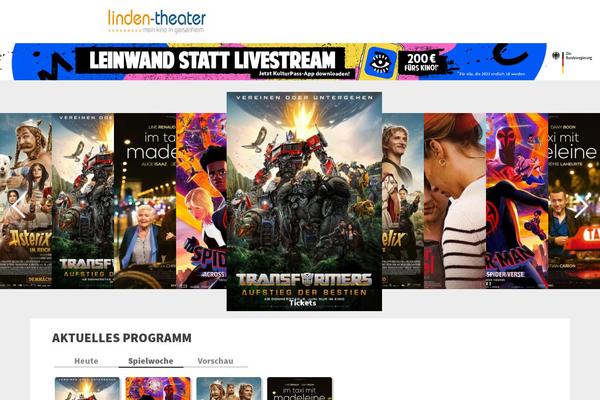The width and height of the screenshot is (600, 400).
Task: Show previous poster with left carousel arrow
Action: pyautogui.click(x=18, y=206)
